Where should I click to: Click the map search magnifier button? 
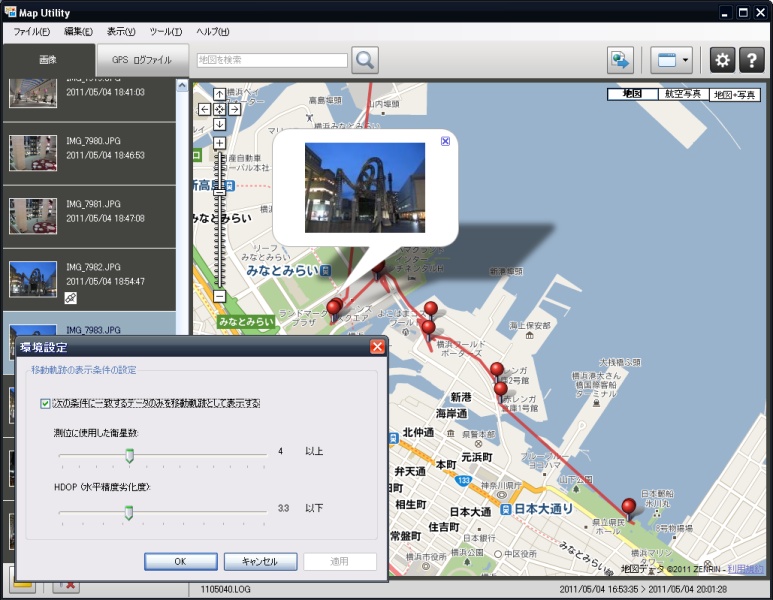click(365, 60)
